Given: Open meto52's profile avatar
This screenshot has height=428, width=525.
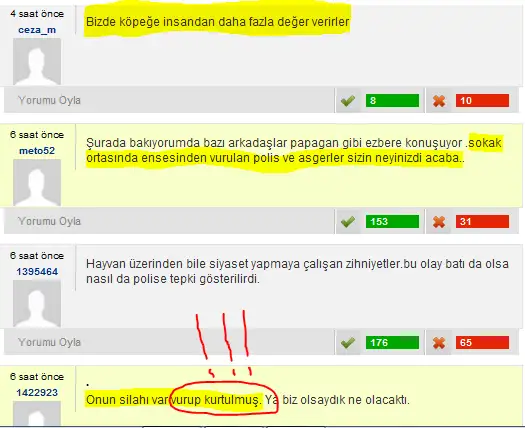Looking at the screenshot, I should (37, 183).
